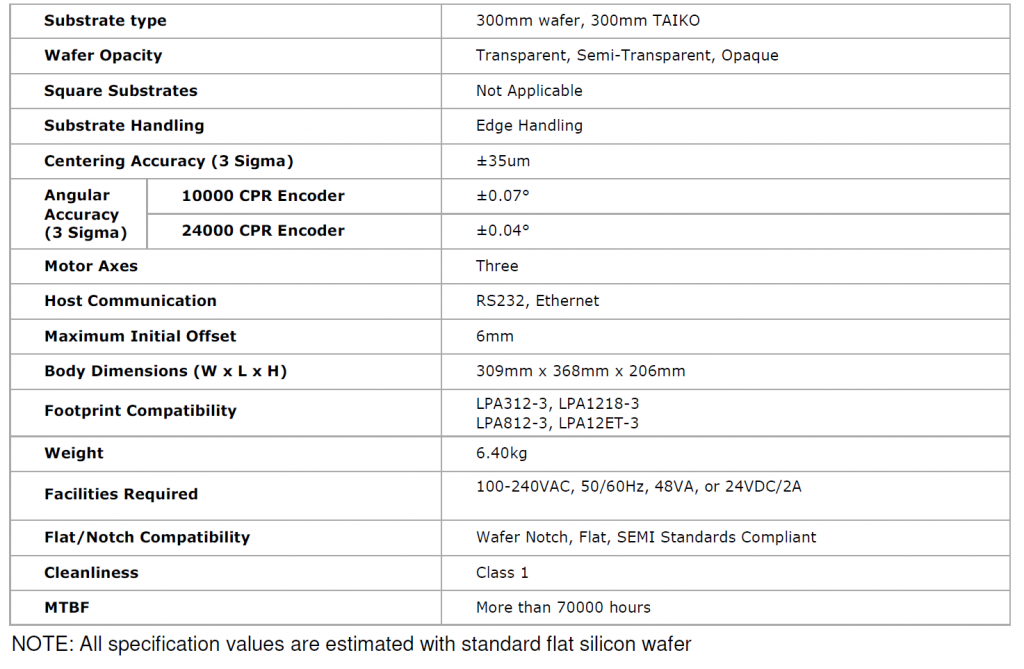
Task: Click the Maximum Initial Offset label
Action: coord(140,336)
